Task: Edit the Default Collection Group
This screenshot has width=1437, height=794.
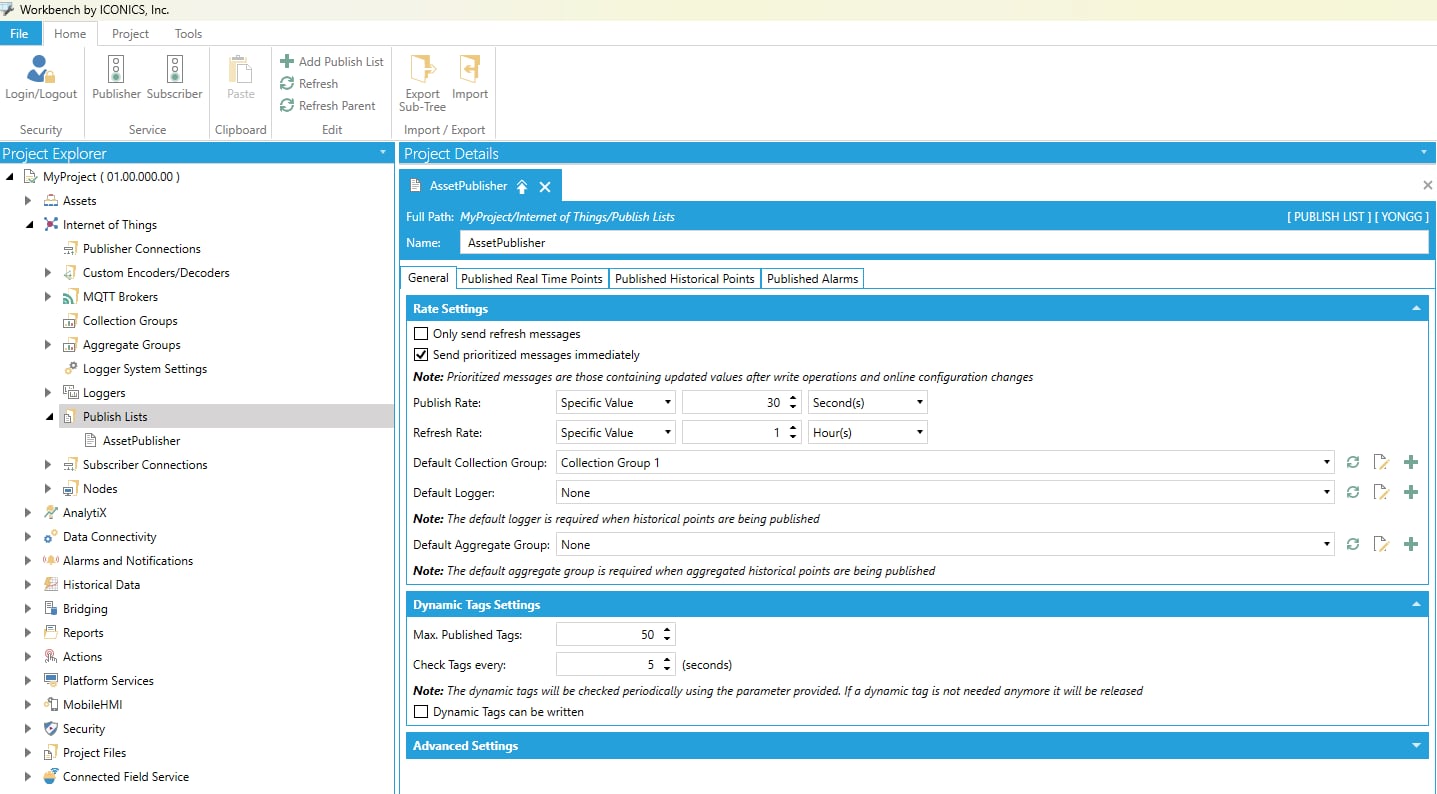Action: coord(1381,462)
